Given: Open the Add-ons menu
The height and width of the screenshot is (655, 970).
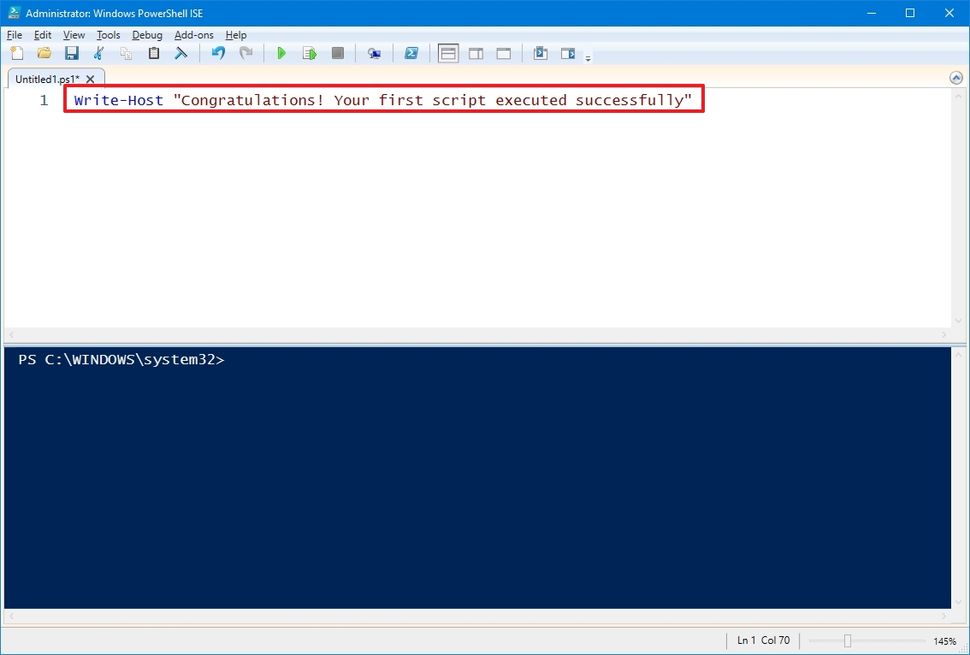Looking at the screenshot, I should click(x=193, y=34).
